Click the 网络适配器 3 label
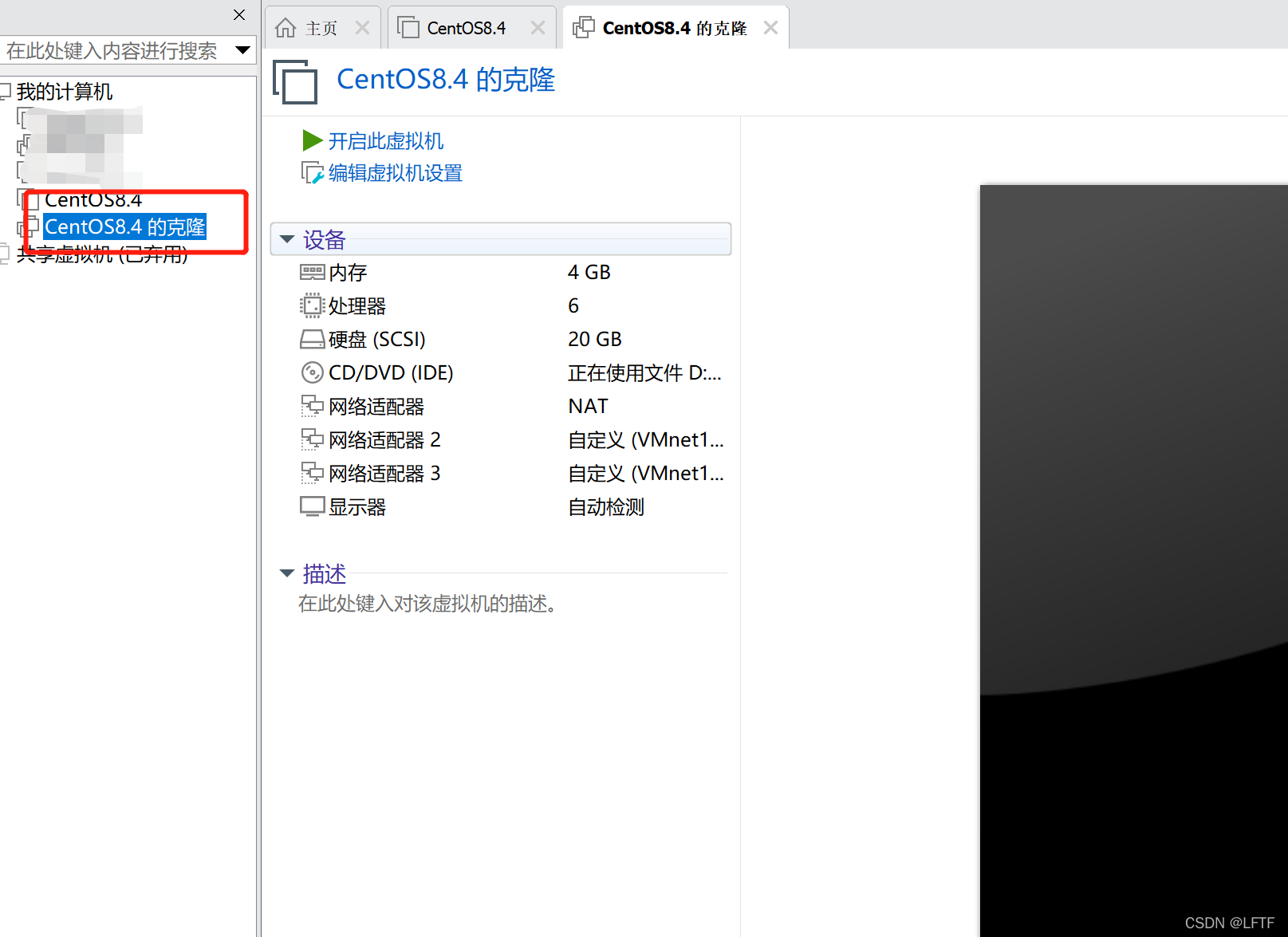Viewport: 1288px width, 937px height. pyautogui.click(x=384, y=474)
